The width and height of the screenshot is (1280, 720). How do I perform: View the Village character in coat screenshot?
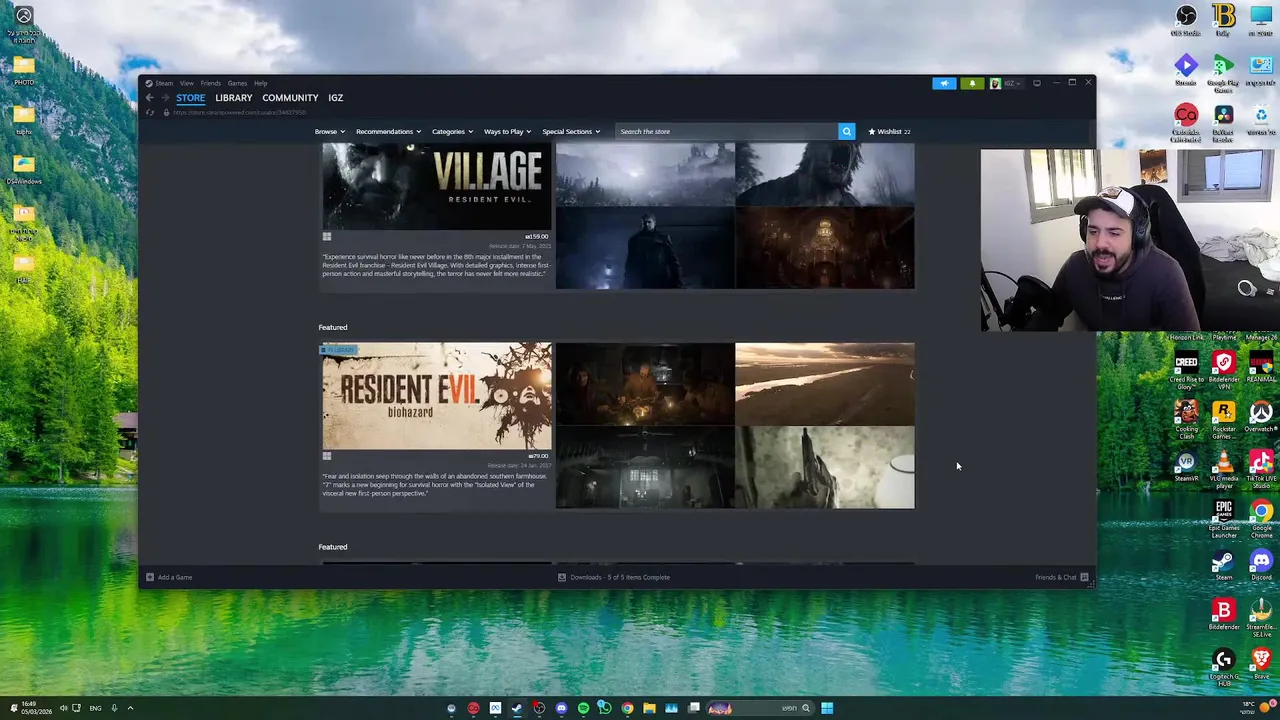pos(645,249)
